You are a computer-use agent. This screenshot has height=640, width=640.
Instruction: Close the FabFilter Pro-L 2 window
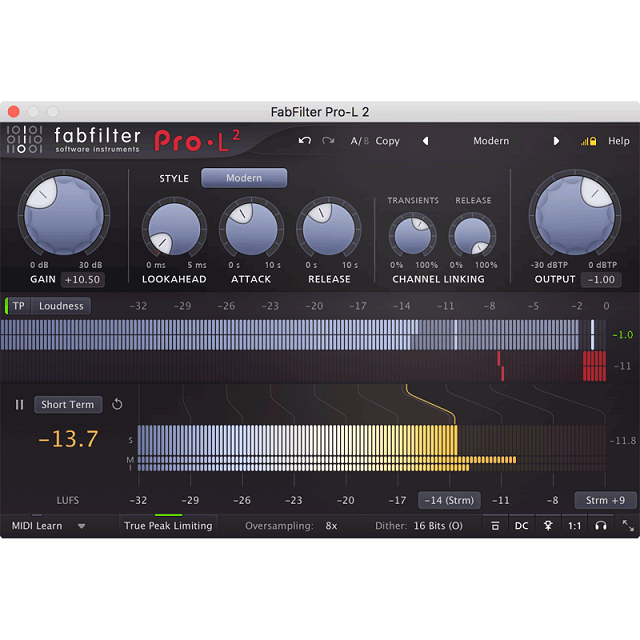(13, 111)
